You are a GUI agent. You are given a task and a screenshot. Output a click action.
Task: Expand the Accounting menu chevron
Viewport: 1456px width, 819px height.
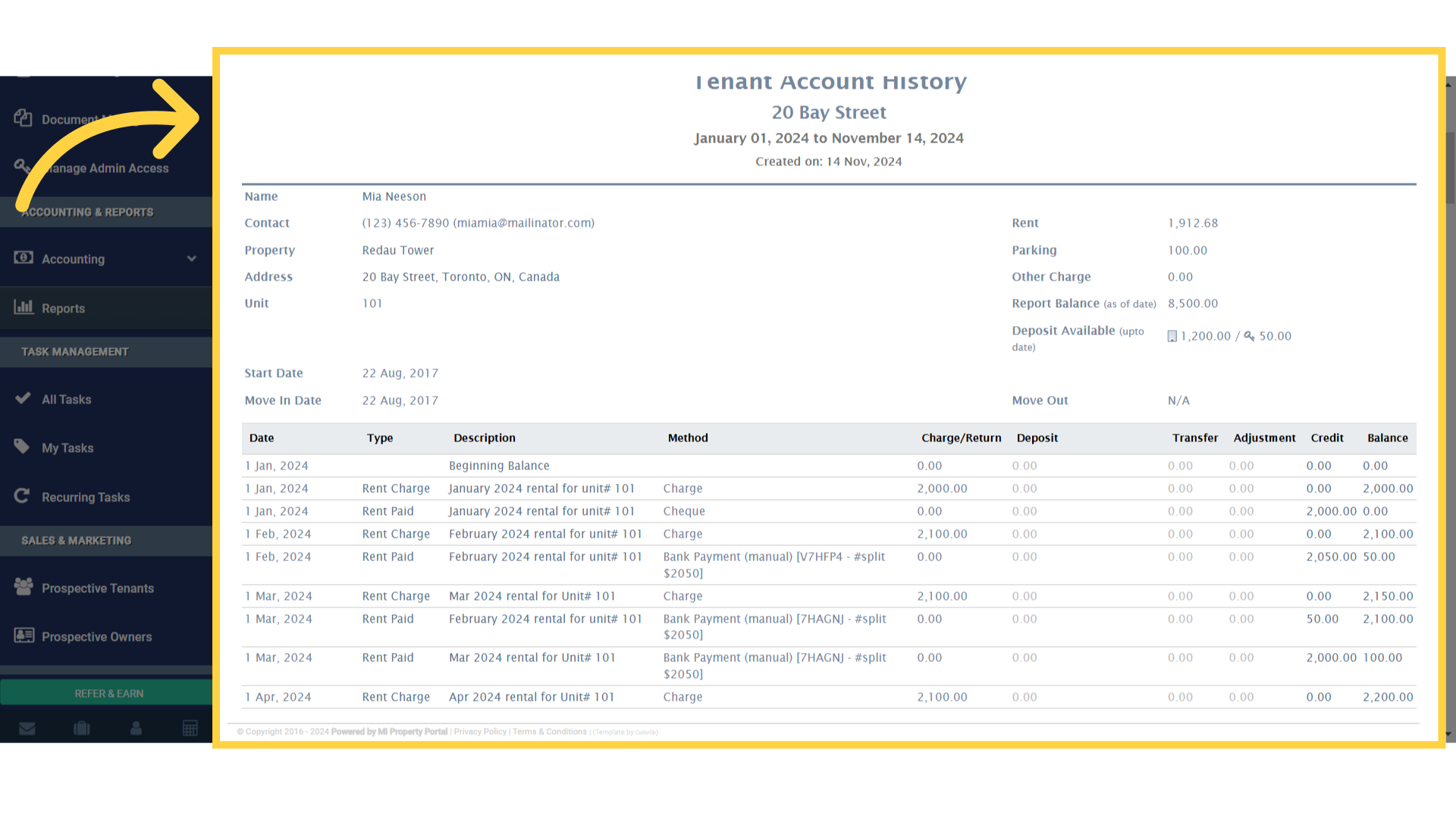pos(192,259)
